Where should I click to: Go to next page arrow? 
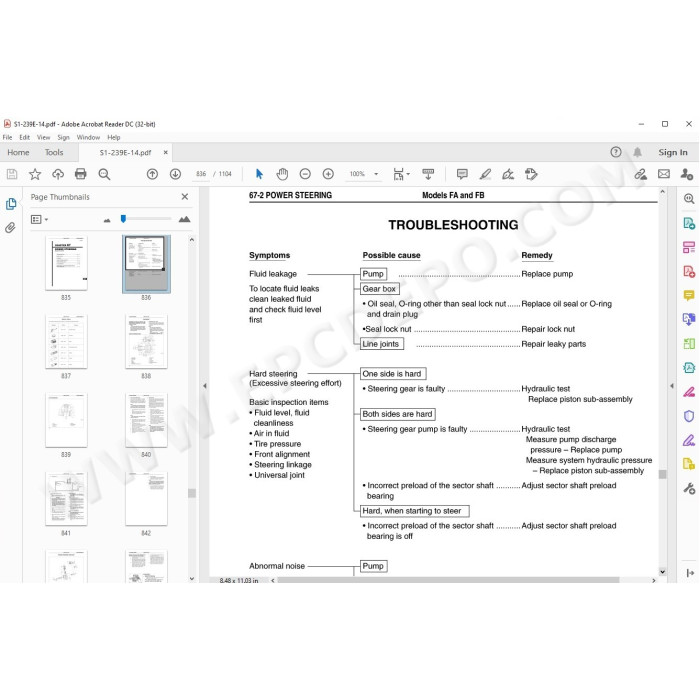tap(175, 174)
